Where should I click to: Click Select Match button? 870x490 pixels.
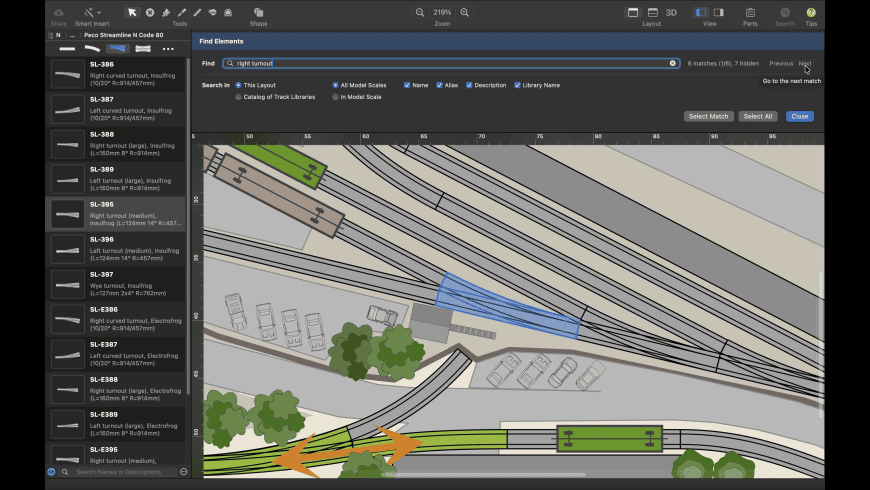point(709,117)
